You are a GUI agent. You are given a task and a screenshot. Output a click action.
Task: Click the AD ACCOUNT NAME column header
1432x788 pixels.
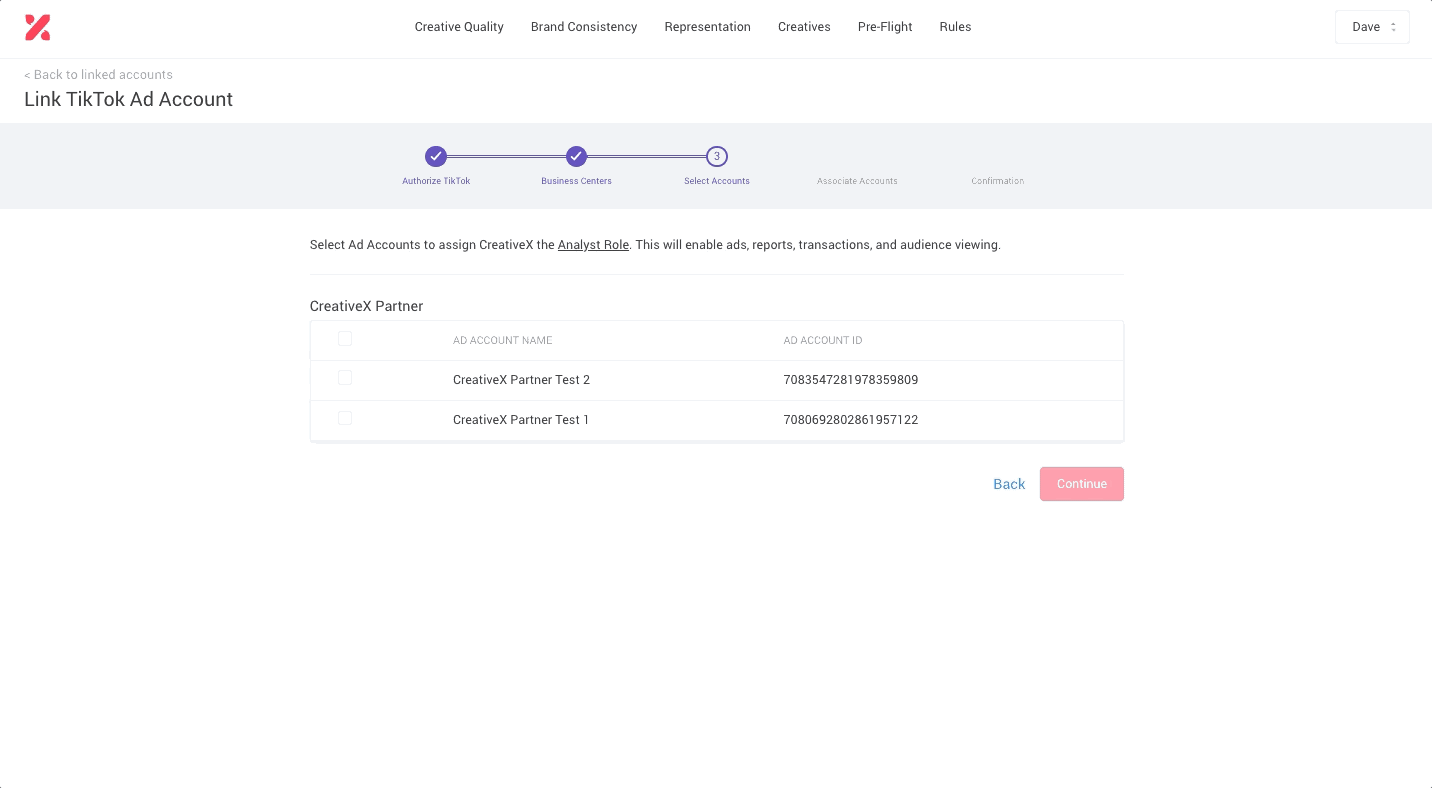pyautogui.click(x=502, y=341)
